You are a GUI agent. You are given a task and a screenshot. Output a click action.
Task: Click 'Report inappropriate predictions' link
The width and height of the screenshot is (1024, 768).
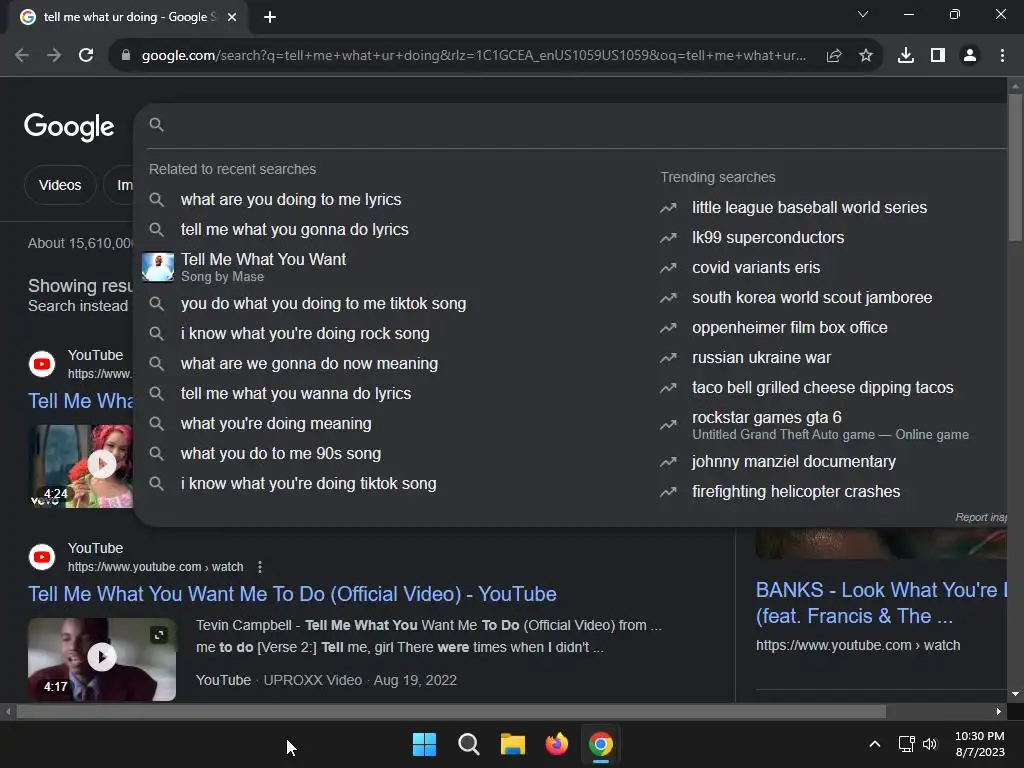pos(981,517)
